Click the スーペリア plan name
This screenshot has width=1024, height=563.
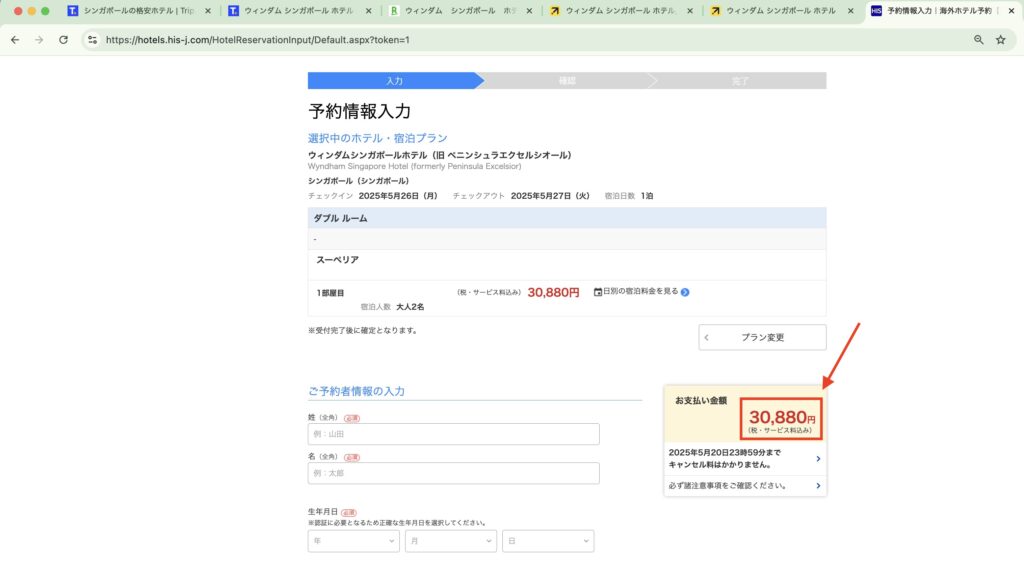pyautogui.click(x=338, y=260)
